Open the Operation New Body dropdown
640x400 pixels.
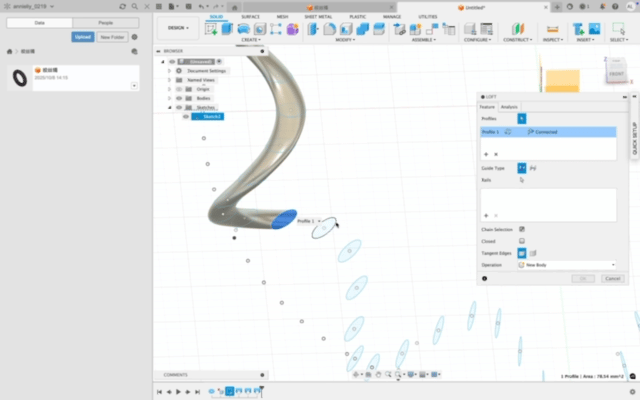point(567,264)
